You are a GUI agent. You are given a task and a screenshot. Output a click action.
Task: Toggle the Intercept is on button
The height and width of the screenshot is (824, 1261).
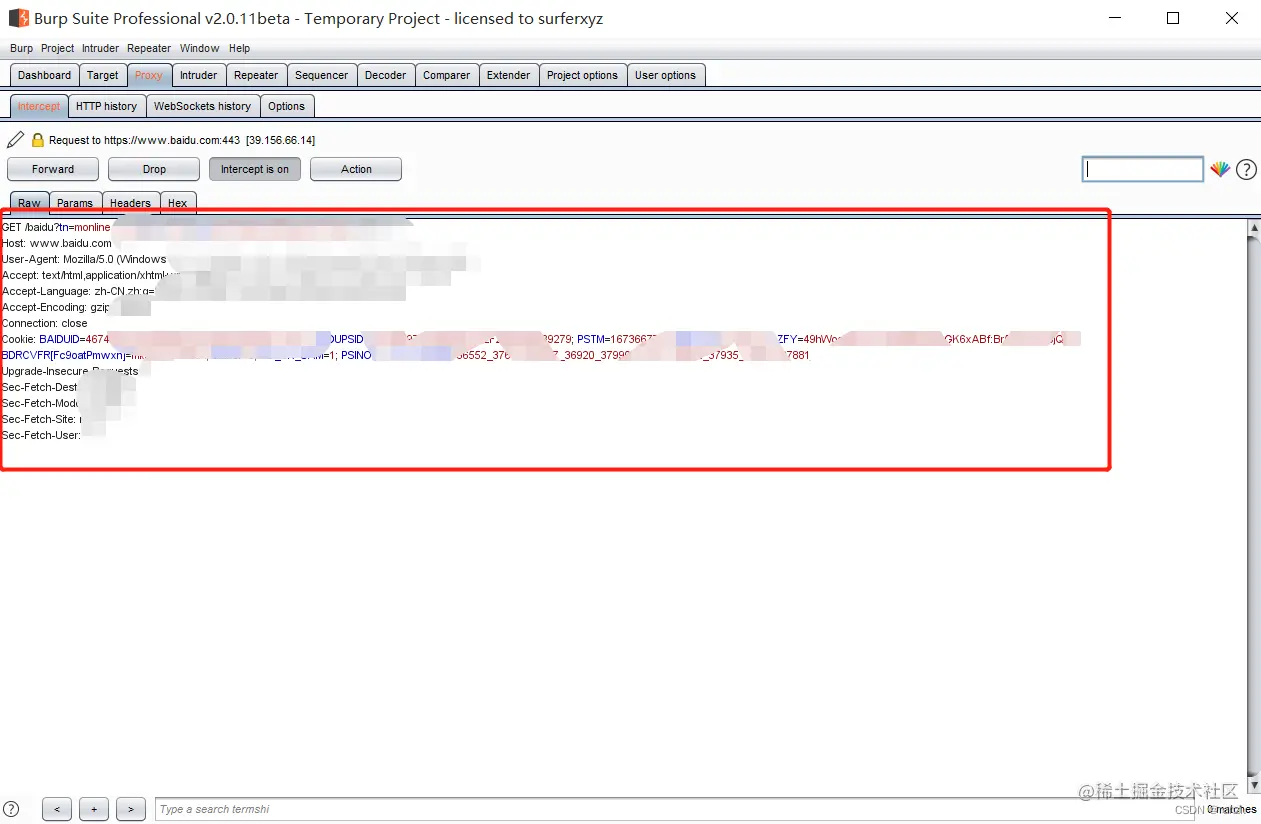[255, 169]
